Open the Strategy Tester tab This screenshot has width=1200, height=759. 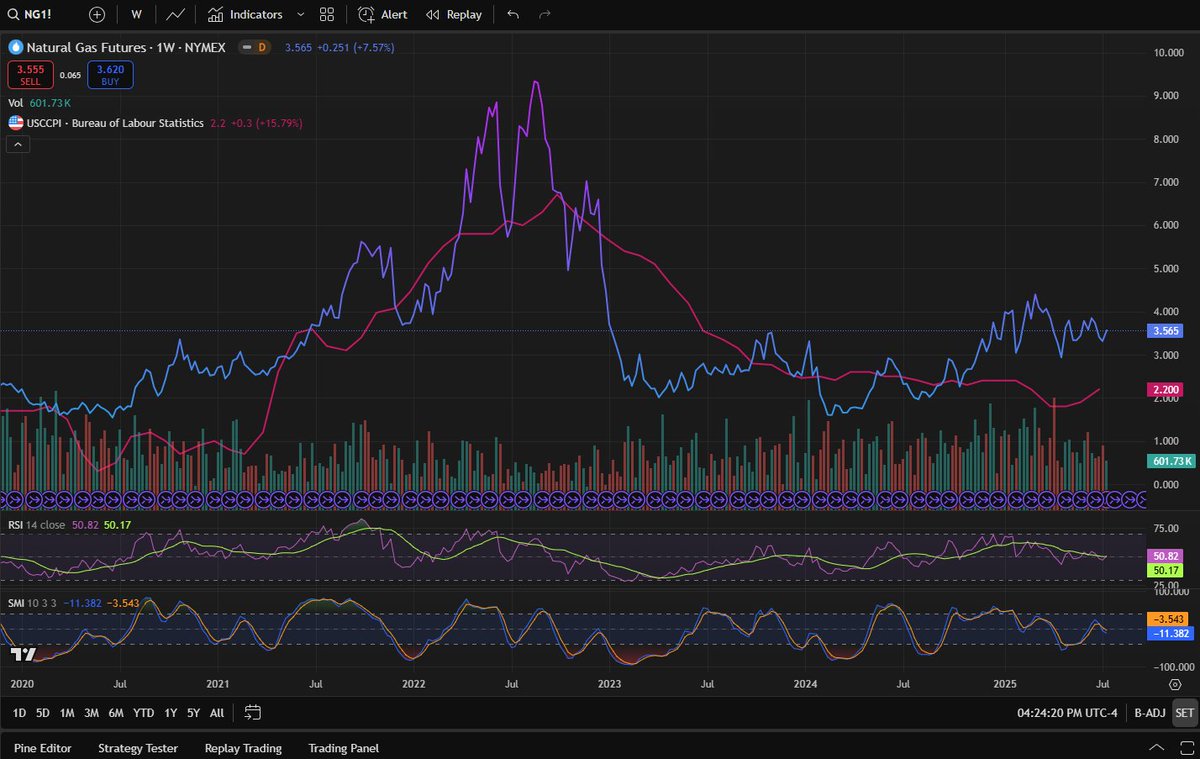pos(138,748)
